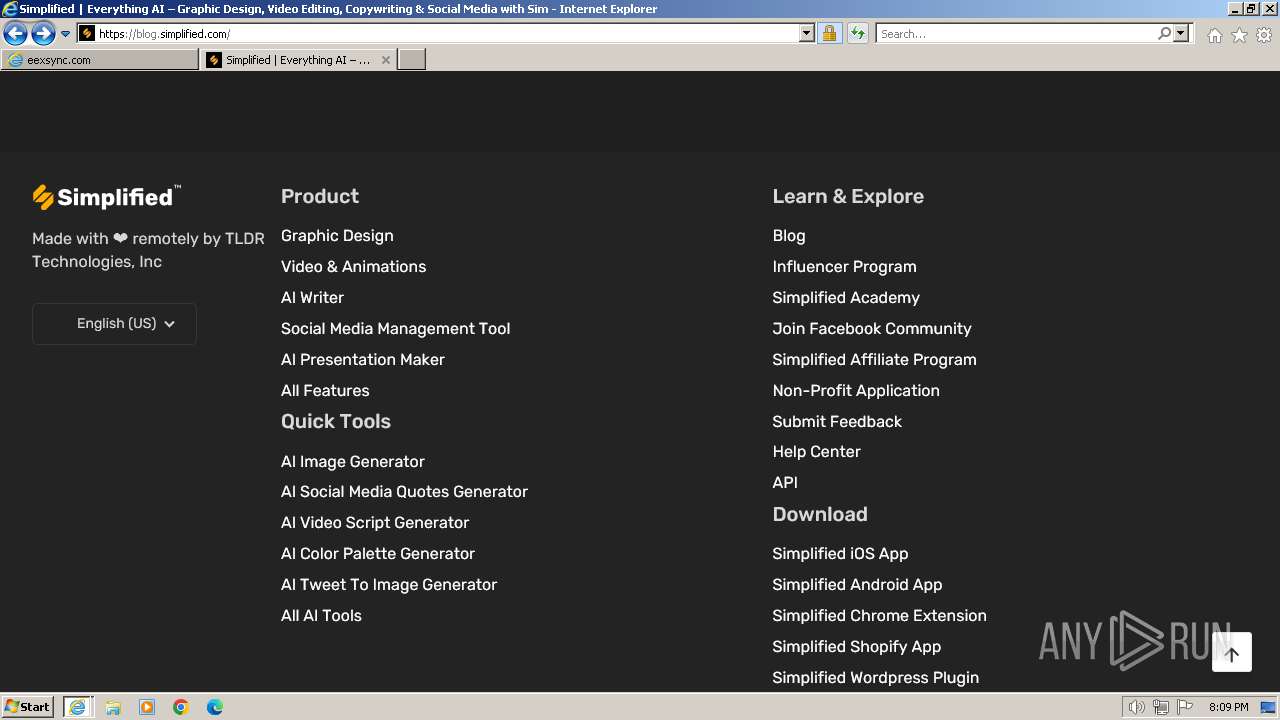
Task: Launch Microsoft Edge from the taskbar
Action: tap(215, 707)
